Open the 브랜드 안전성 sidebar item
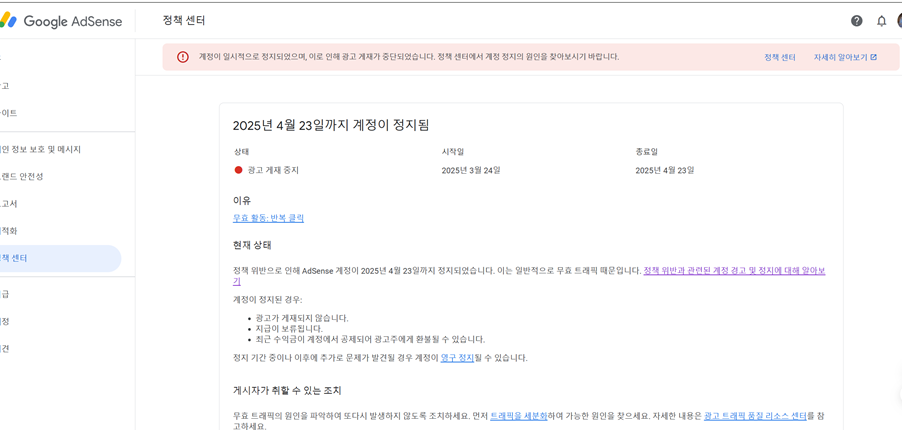 21,177
